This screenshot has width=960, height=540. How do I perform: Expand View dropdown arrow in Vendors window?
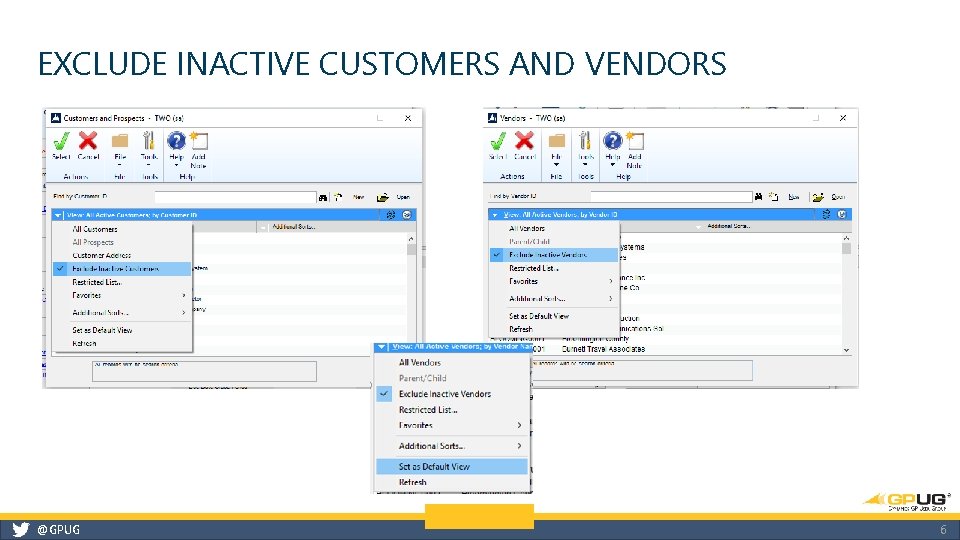pos(495,215)
